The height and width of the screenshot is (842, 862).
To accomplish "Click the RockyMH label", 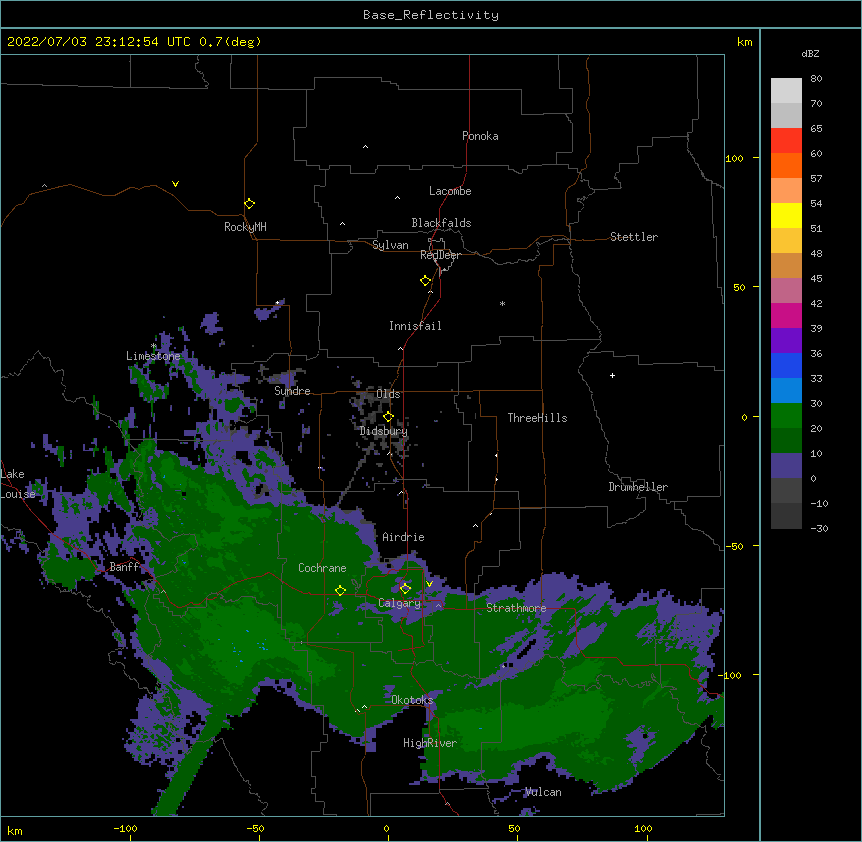I will (x=245, y=227).
